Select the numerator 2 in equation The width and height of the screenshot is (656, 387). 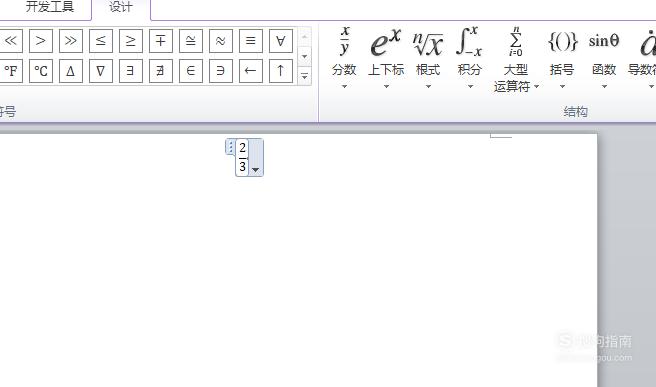(243, 147)
